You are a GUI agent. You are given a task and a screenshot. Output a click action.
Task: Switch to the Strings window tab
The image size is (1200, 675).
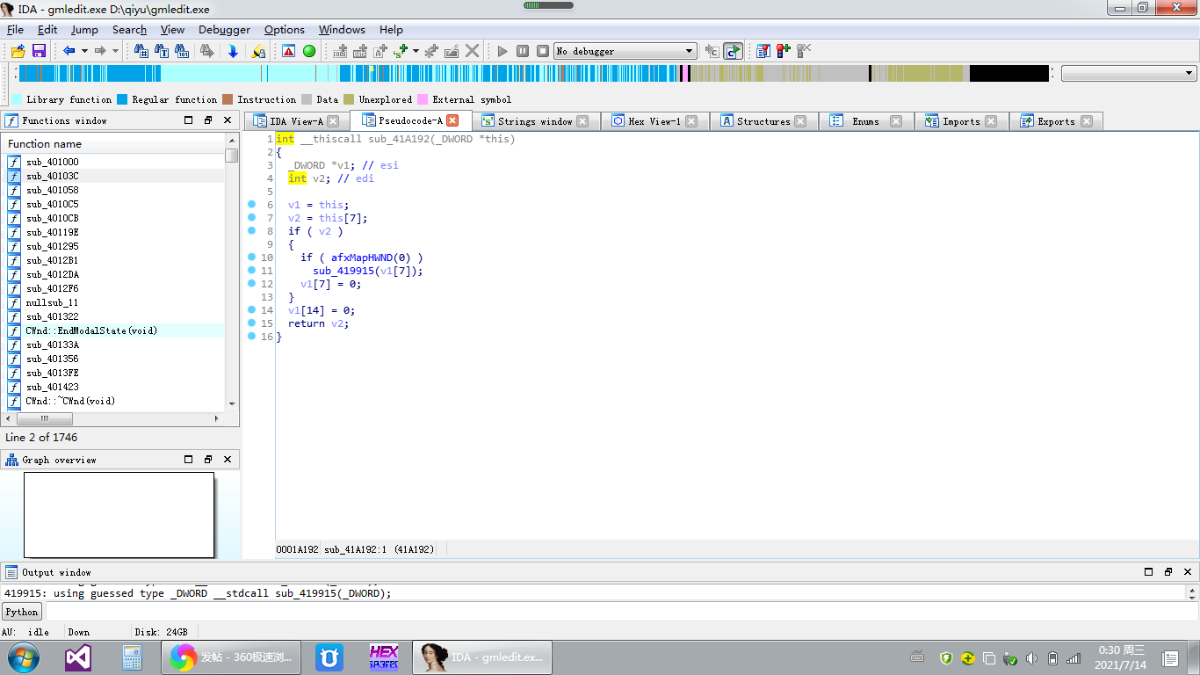click(535, 121)
